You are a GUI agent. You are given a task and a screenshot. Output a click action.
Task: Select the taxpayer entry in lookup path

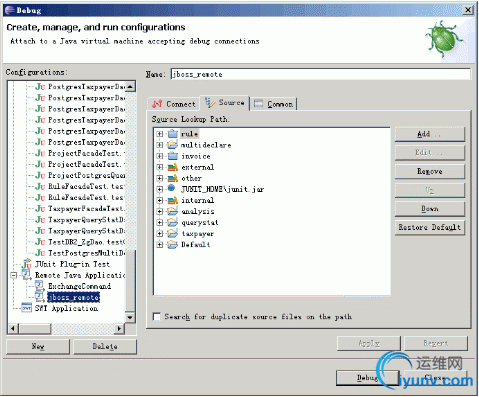pyautogui.click(x=198, y=233)
